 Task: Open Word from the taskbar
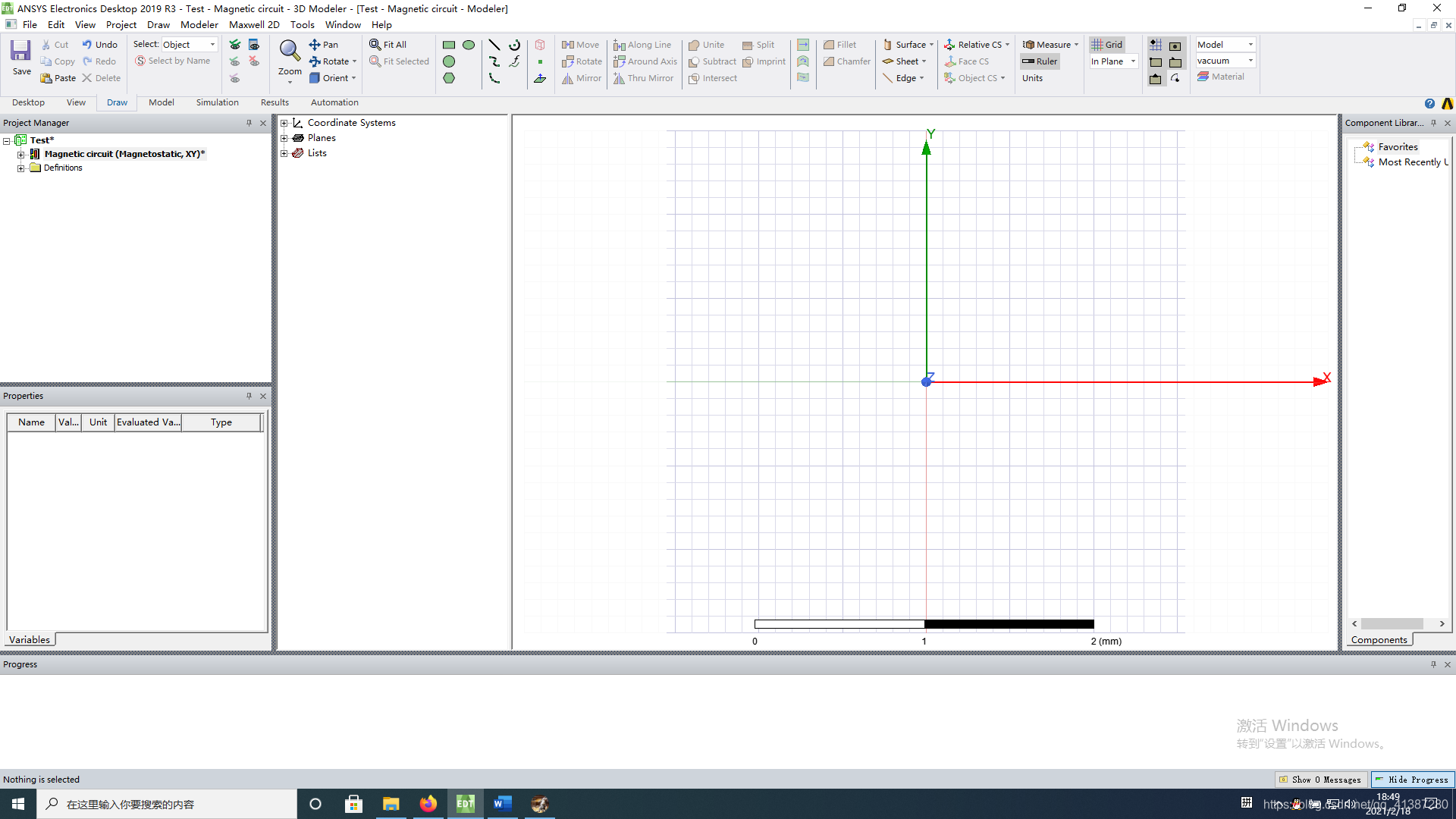tap(502, 804)
